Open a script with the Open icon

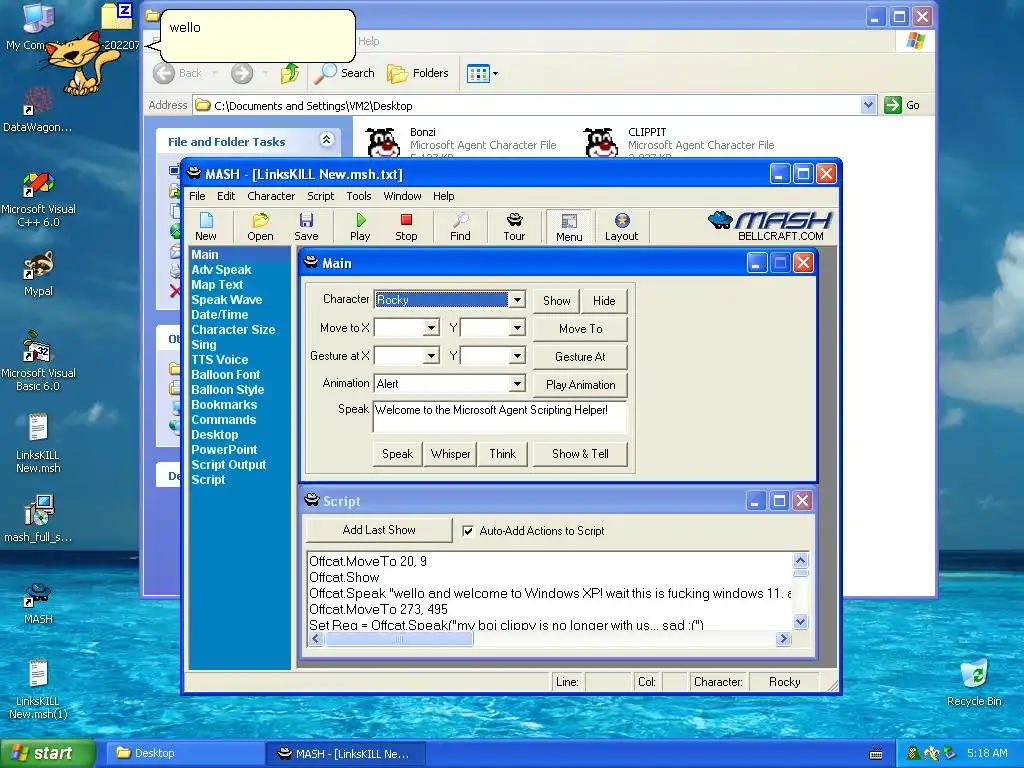pos(260,226)
